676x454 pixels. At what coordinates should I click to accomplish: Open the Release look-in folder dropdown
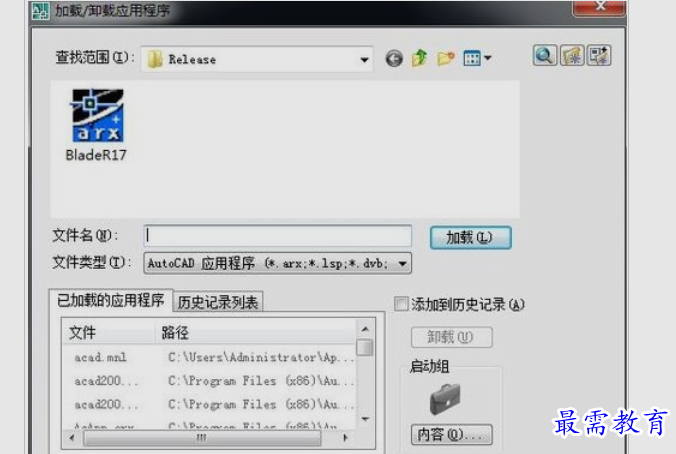tap(257, 59)
